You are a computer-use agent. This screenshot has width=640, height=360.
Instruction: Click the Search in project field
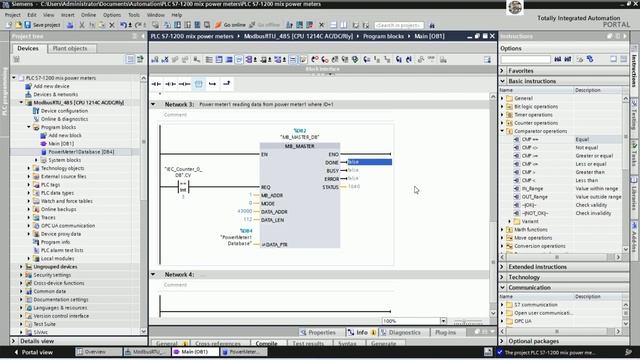399,25
